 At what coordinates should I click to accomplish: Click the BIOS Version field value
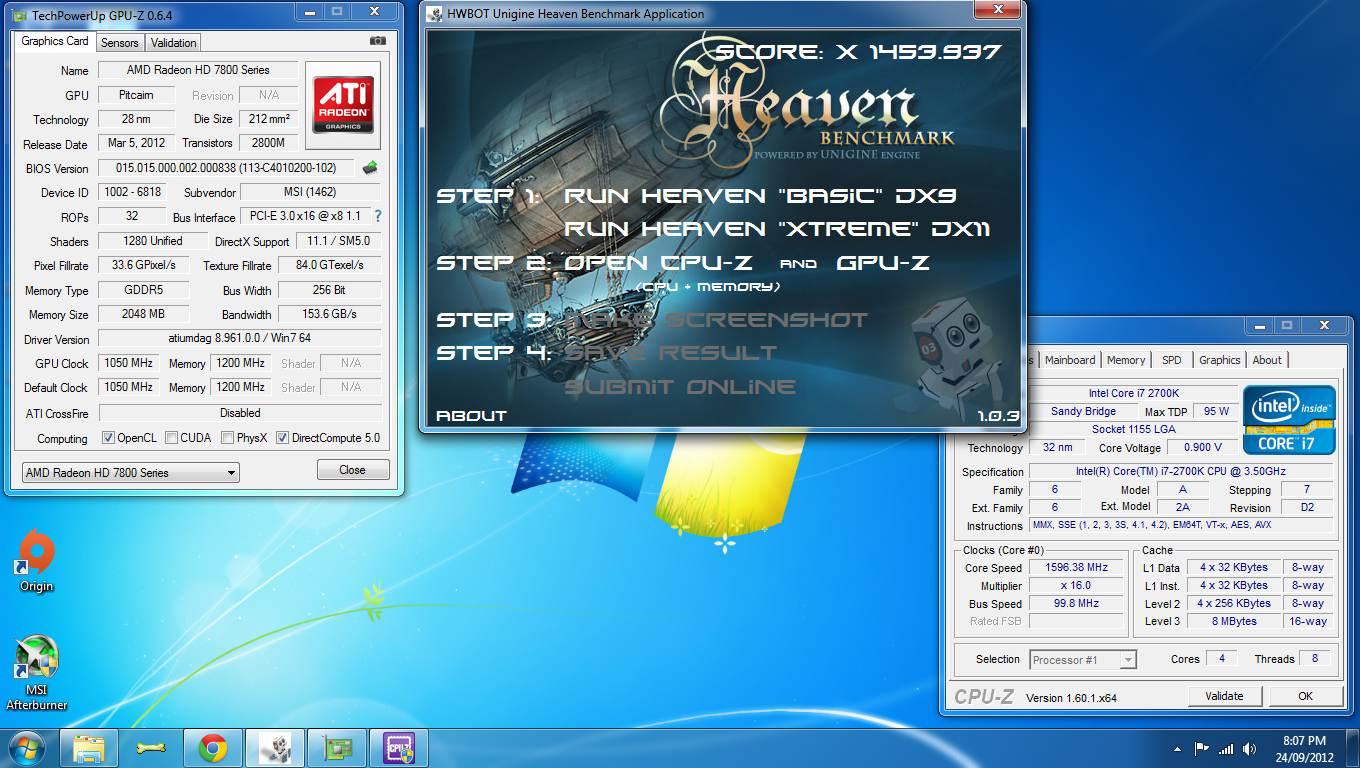coord(226,168)
